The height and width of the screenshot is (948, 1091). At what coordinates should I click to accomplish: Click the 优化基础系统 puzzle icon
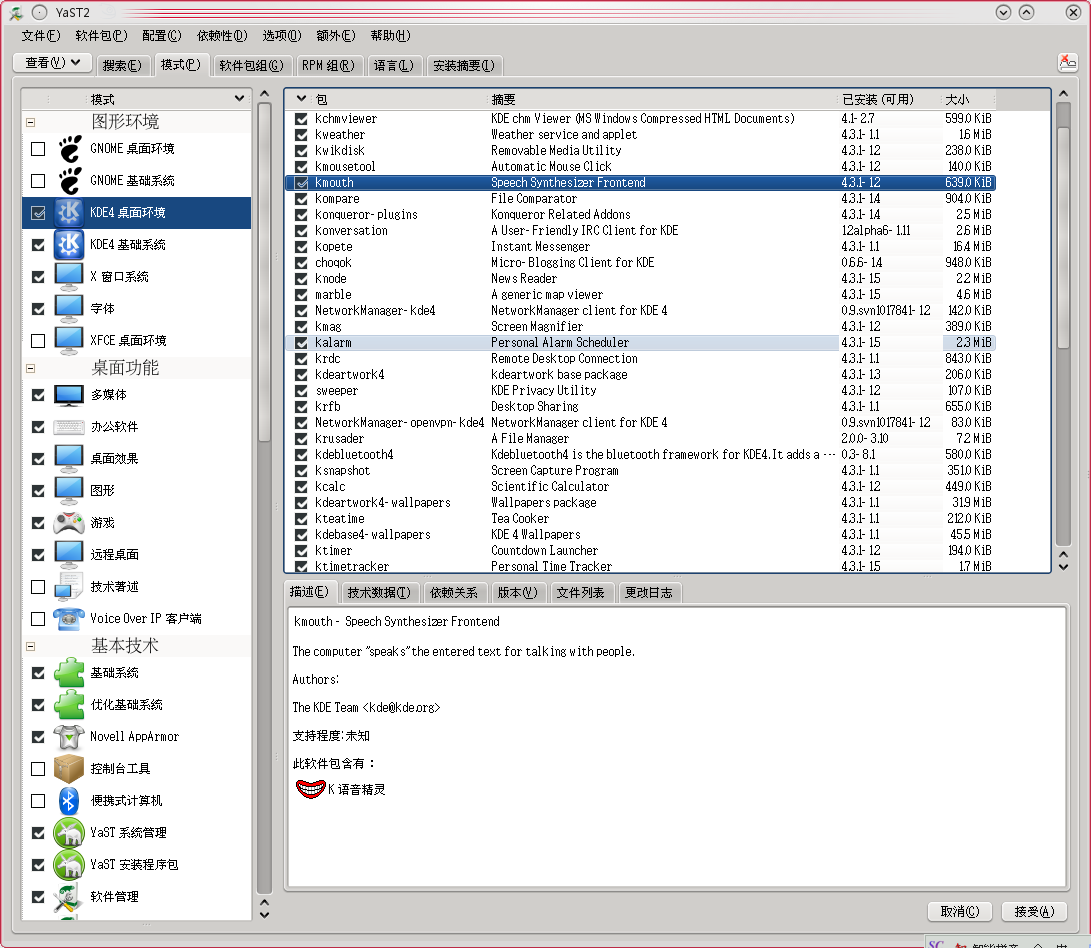[69, 705]
